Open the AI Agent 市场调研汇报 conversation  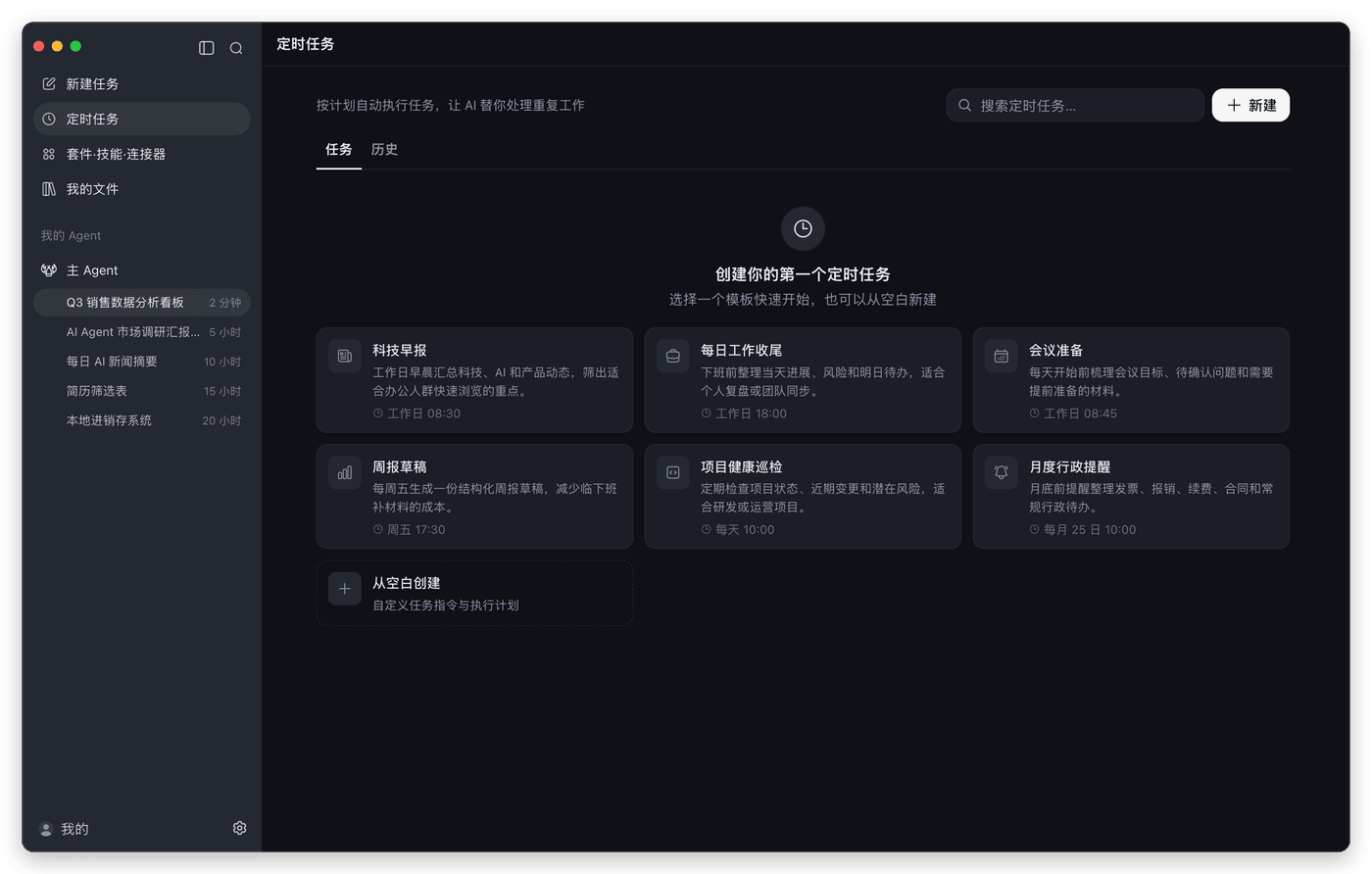pyautogui.click(x=142, y=332)
